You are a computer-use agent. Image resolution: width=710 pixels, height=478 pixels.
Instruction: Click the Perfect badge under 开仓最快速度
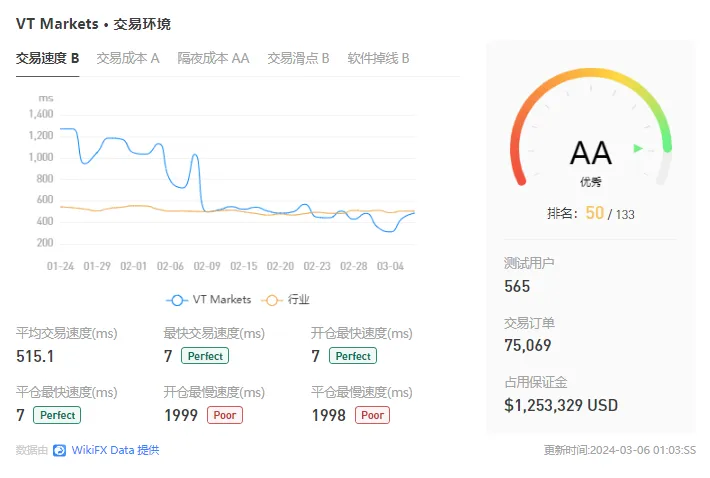[x=353, y=356]
